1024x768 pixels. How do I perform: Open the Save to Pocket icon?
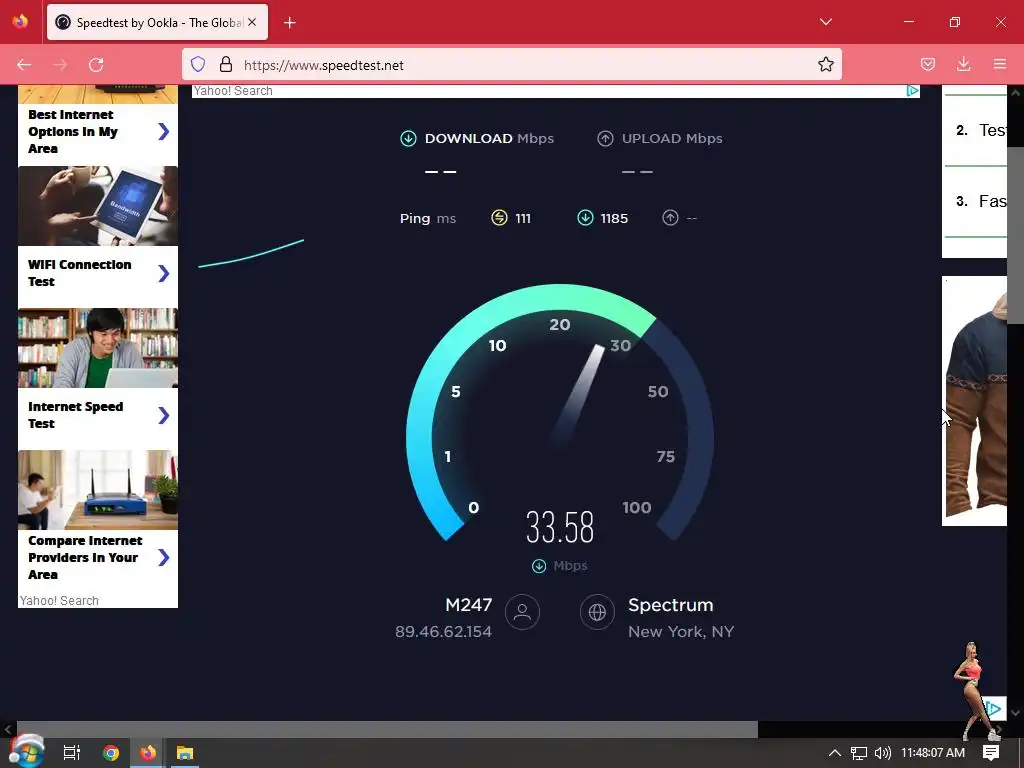click(927, 65)
